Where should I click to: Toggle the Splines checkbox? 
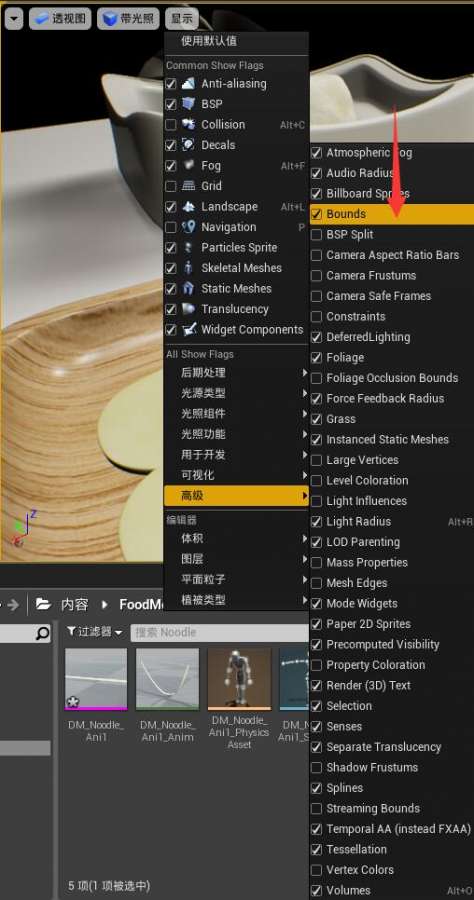click(316, 788)
